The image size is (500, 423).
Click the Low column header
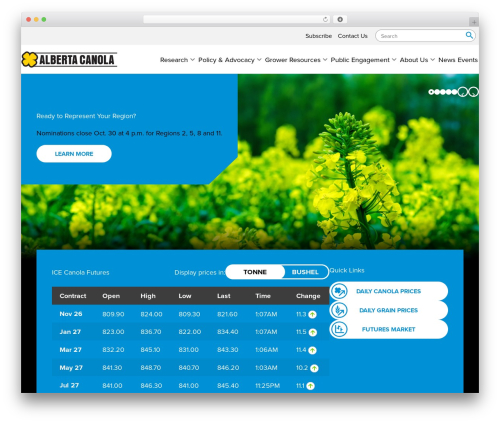[x=185, y=296]
